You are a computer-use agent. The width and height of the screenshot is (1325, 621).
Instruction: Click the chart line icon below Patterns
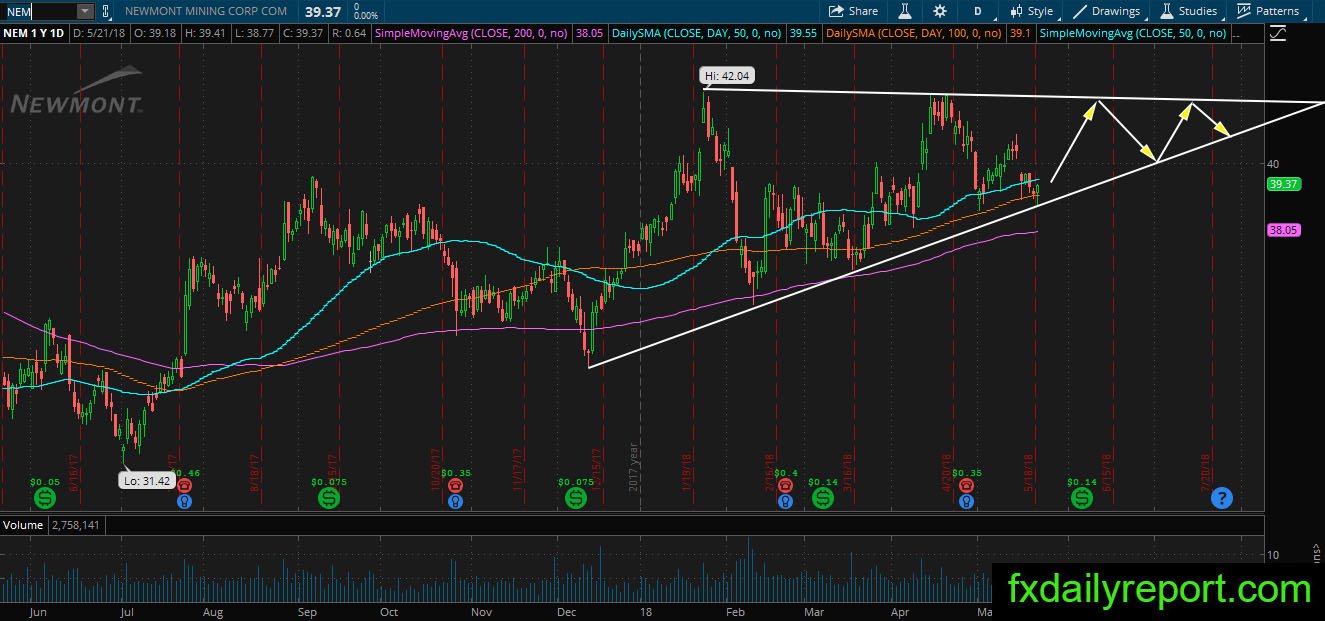click(x=1278, y=33)
